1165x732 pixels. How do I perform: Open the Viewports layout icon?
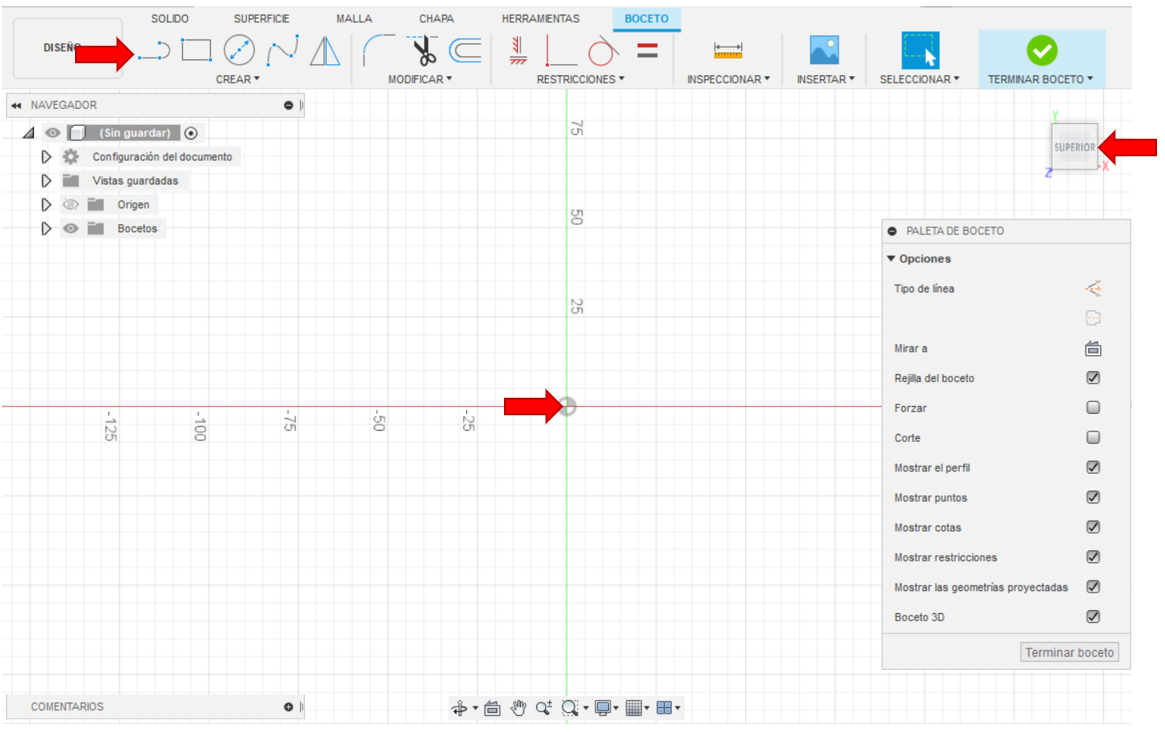click(664, 708)
